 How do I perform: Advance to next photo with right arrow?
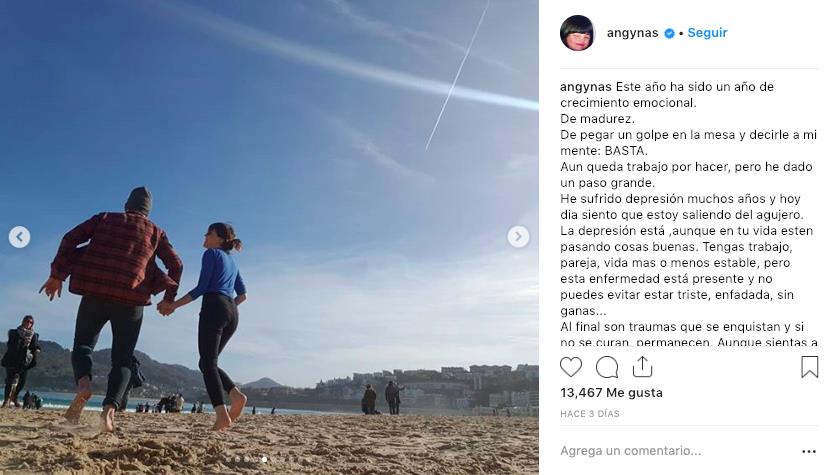(518, 236)
